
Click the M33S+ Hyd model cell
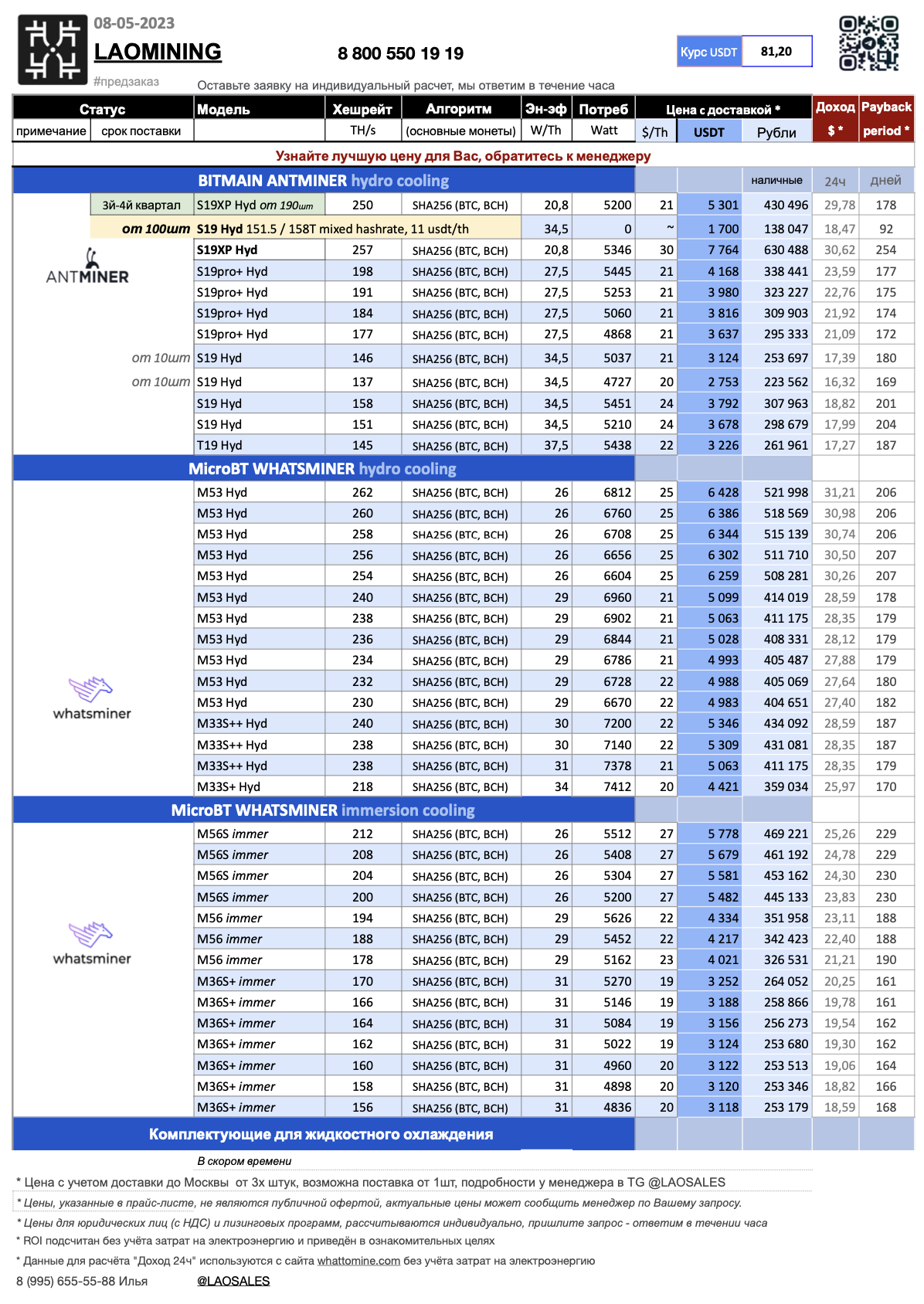point(259,786)
